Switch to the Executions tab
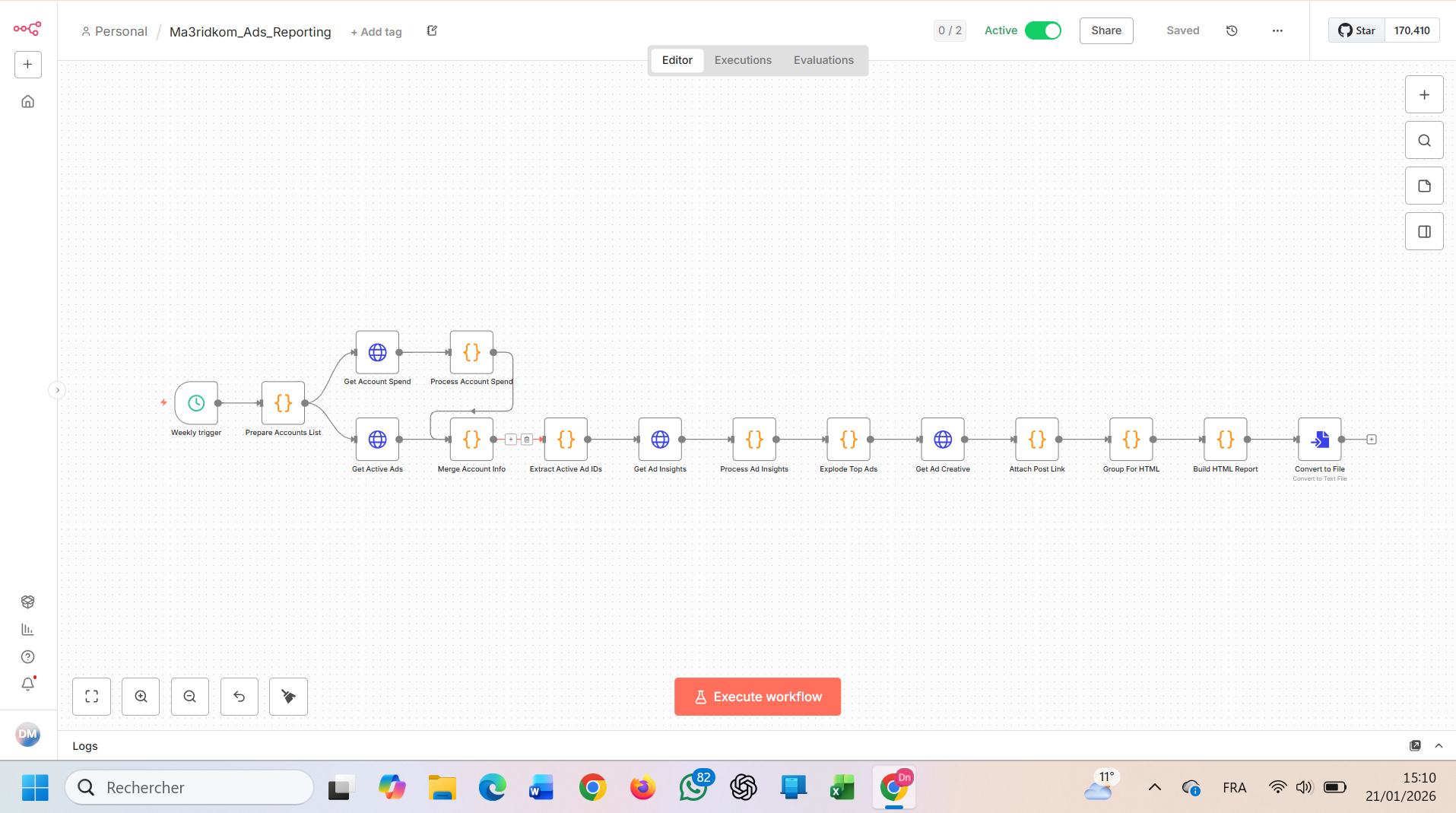Viewport: 1456px width, 813px height. (743, 60)
